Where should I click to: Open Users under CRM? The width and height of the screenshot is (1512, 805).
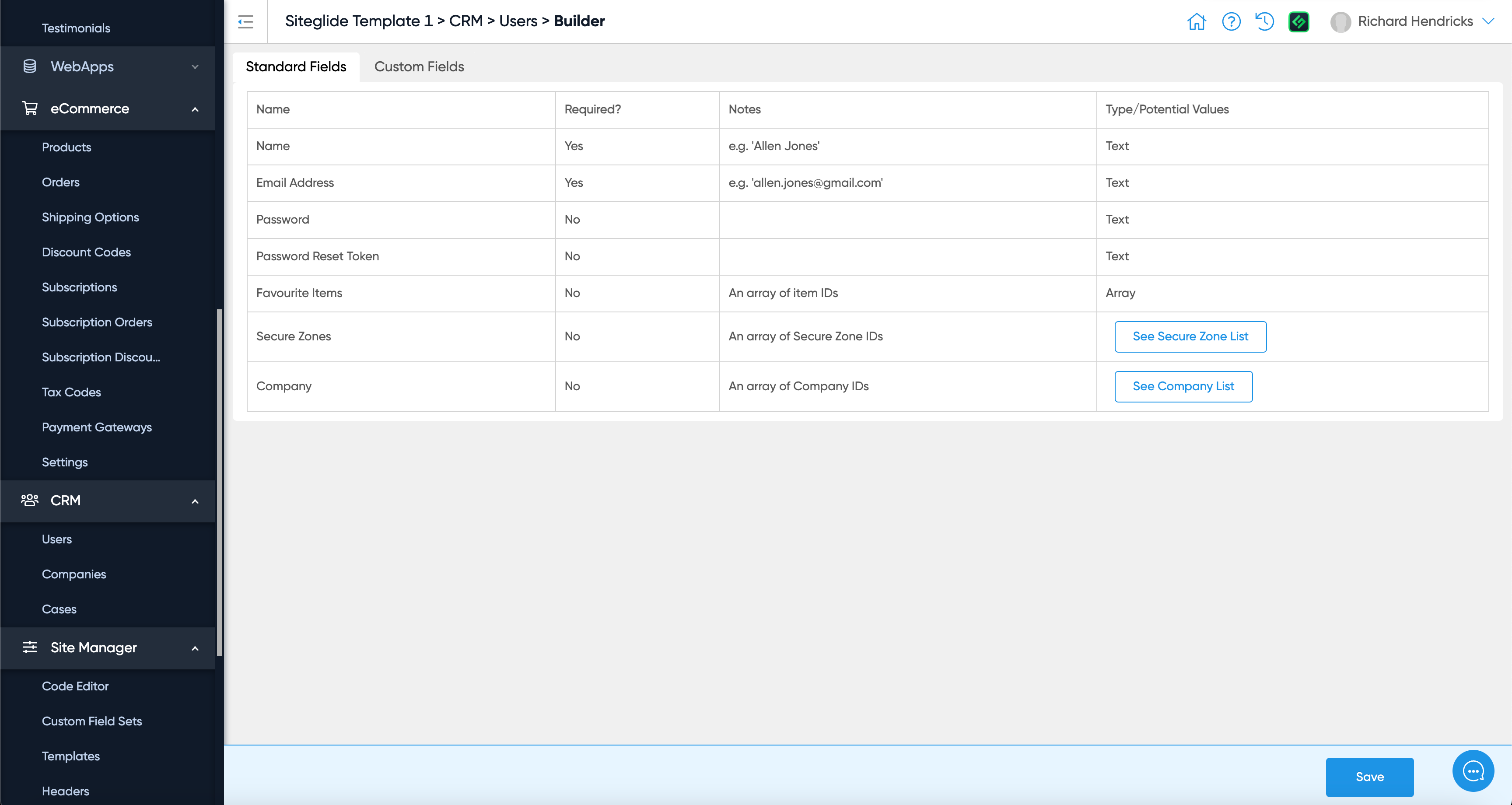(x=57, y=539)
